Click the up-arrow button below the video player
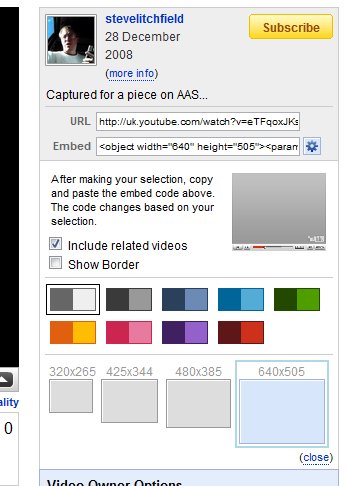Screen dimensions: 362x486 6,379
